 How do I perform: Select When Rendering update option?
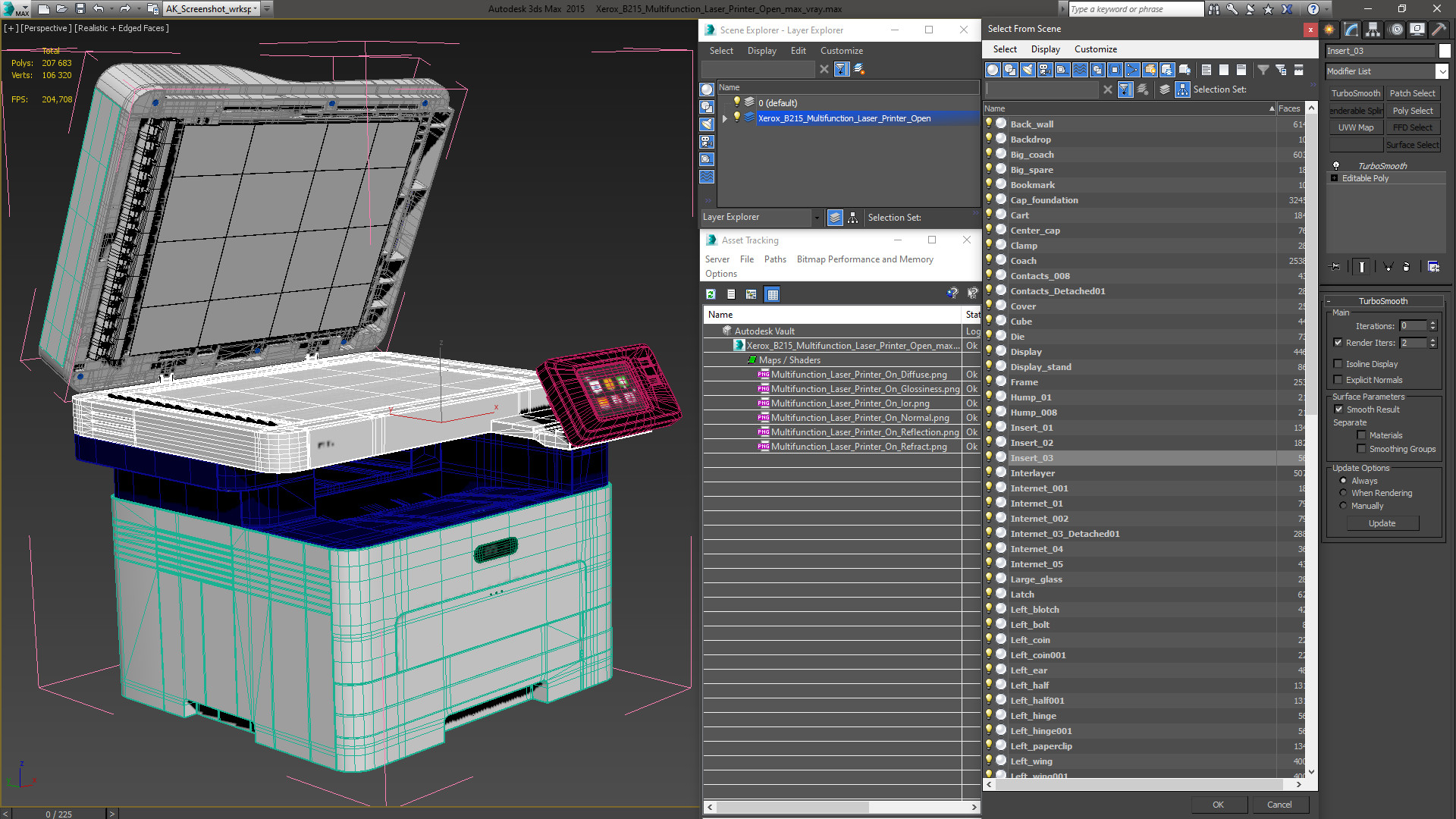(1343, 493)
